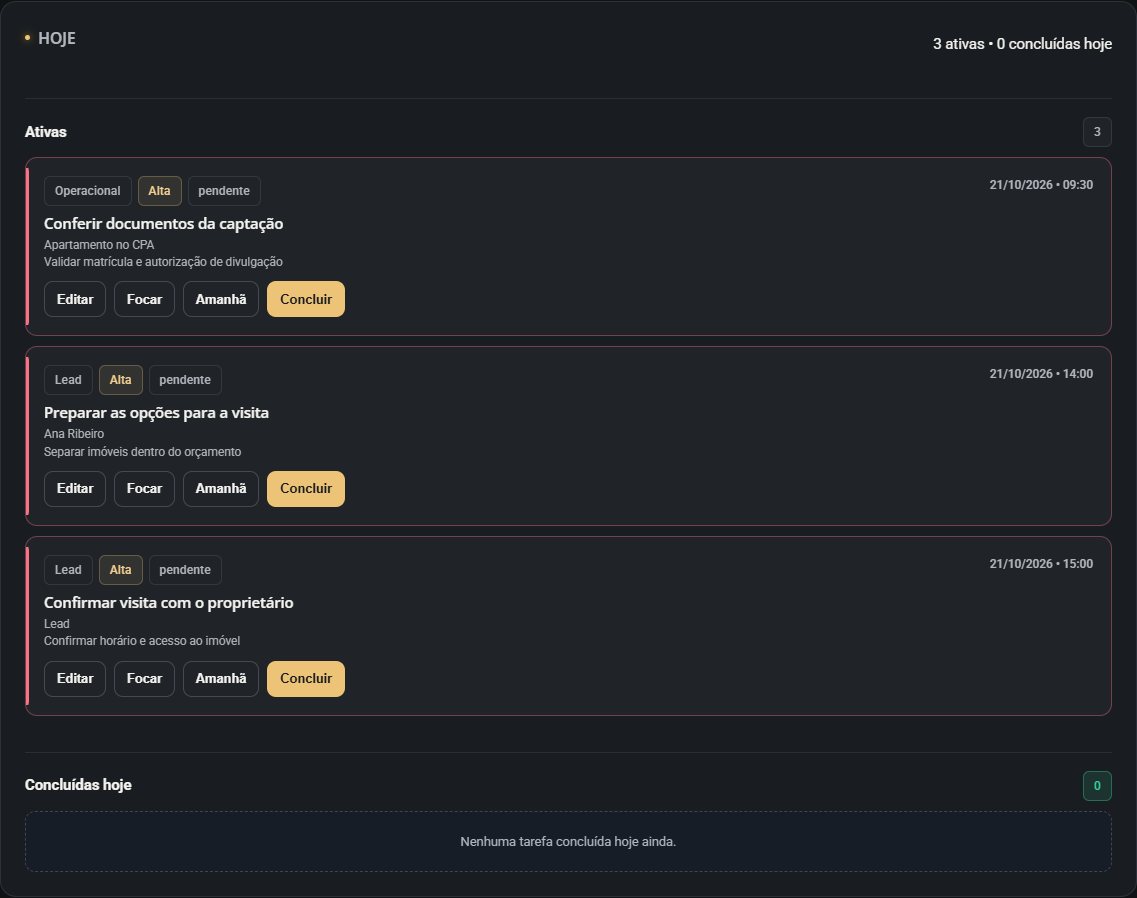1137x898 pixels.
Task: Click Nenhuma tarefa concluída hoje ainda message
Action: [x=568, y=841]
